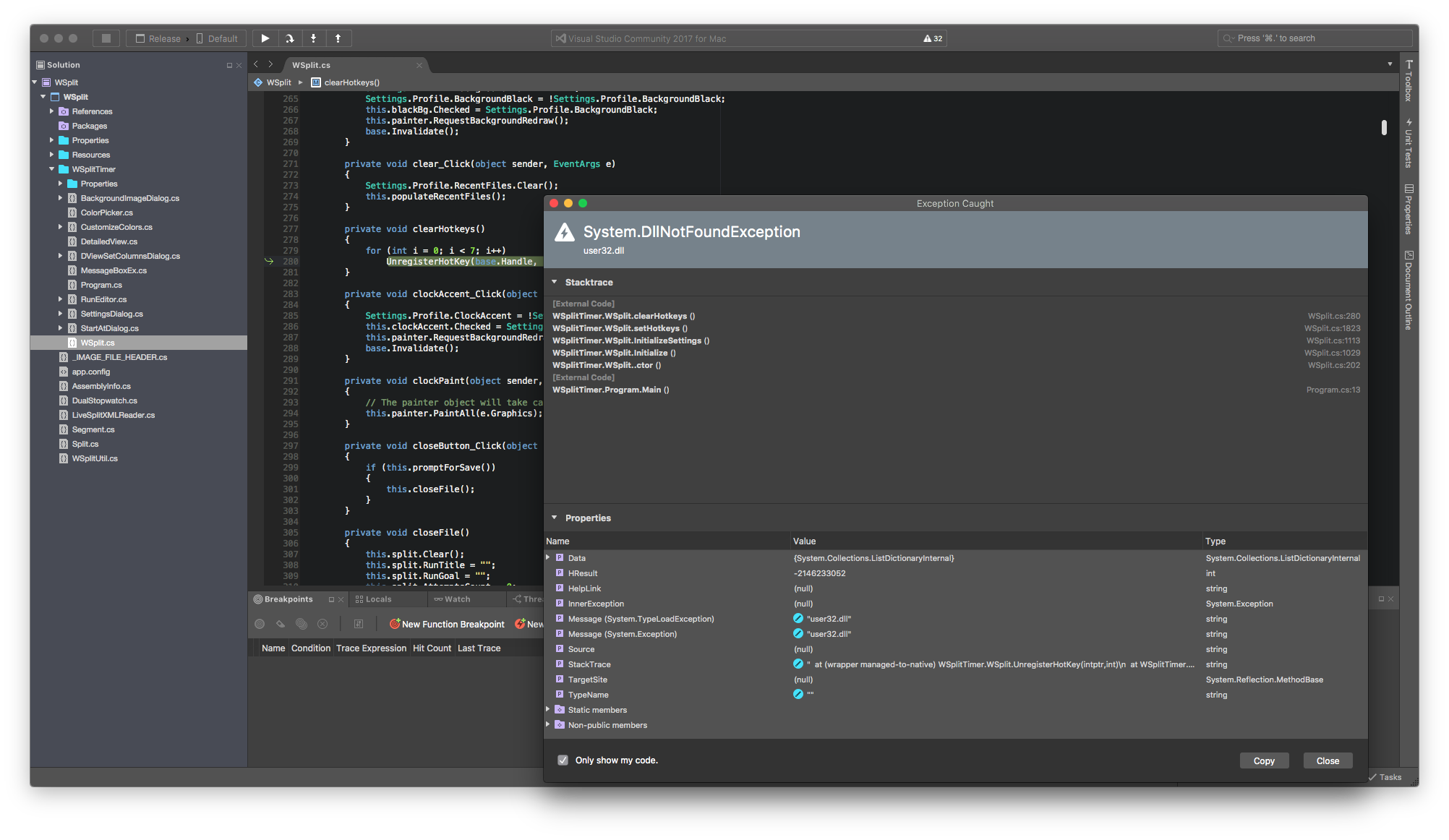Toggle the Only show my code checkbox

(x=563, y=760)
